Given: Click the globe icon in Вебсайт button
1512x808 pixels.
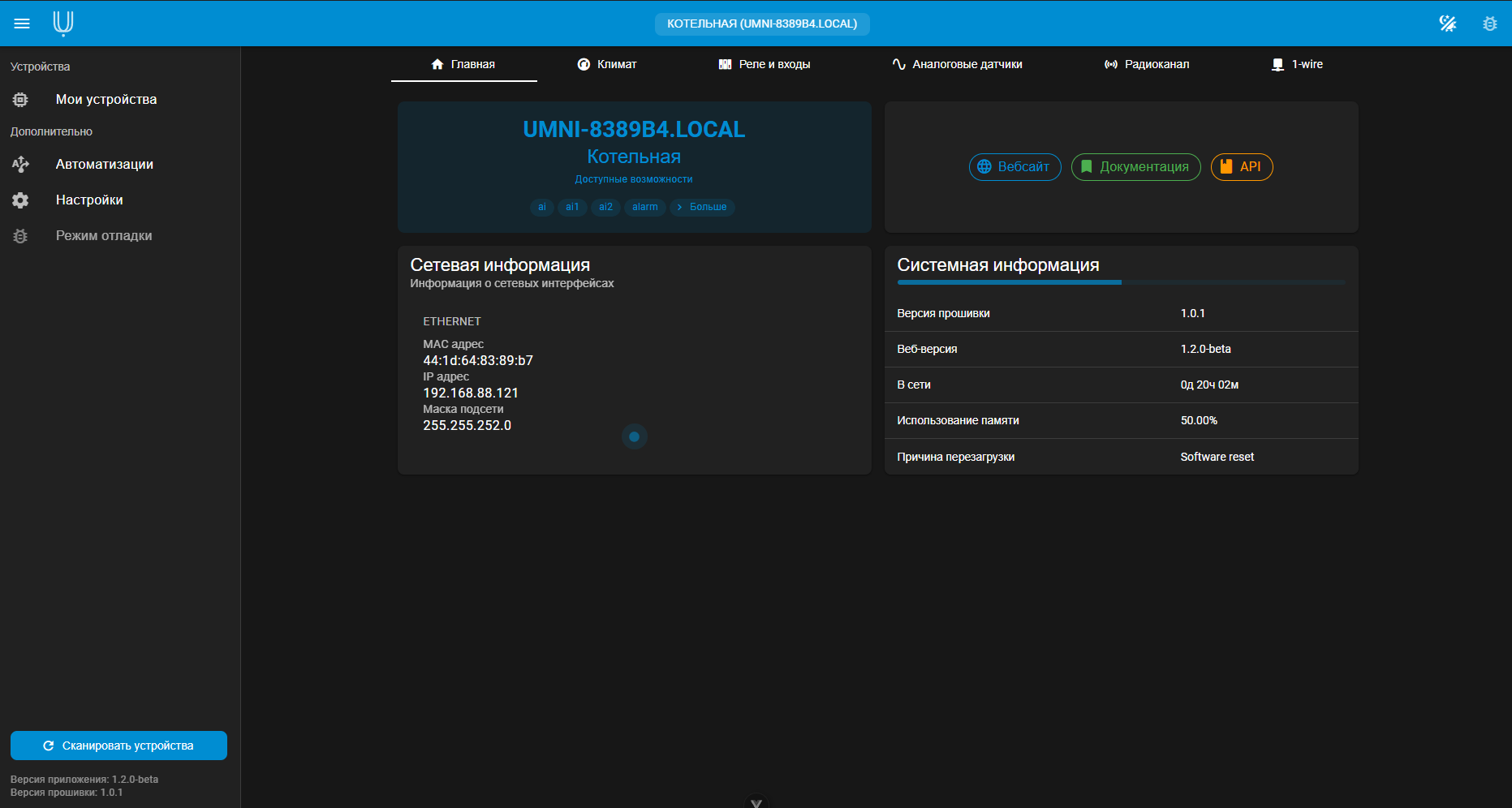Looking at the screenshot, I should click(984, 166).
